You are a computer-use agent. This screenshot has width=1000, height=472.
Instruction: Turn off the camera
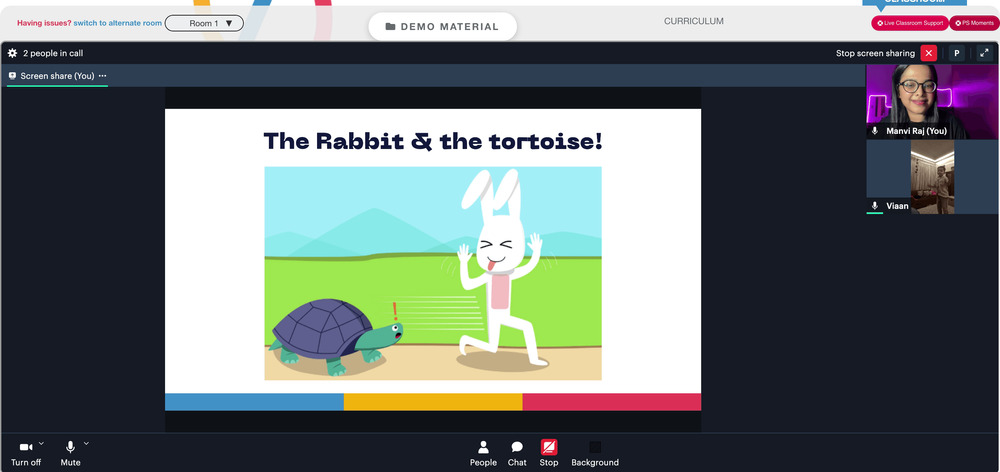[26, 454]
